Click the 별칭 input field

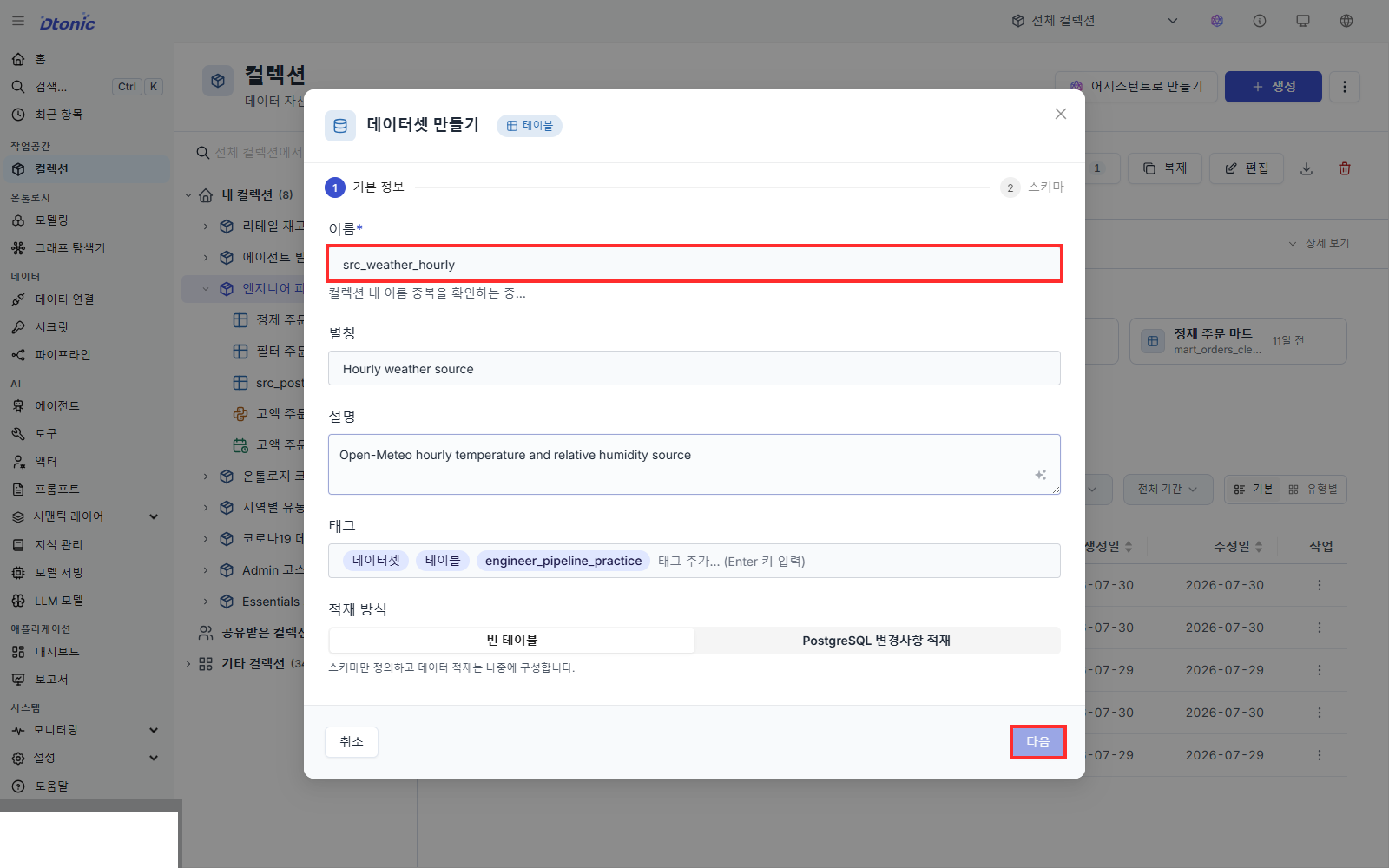pyautogui.click(x=694, y=368)
